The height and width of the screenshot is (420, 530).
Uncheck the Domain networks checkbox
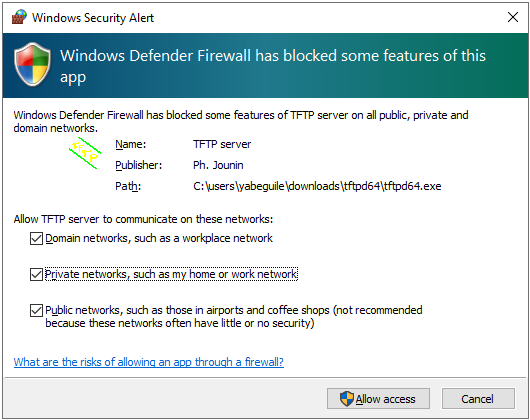[36, 238]
